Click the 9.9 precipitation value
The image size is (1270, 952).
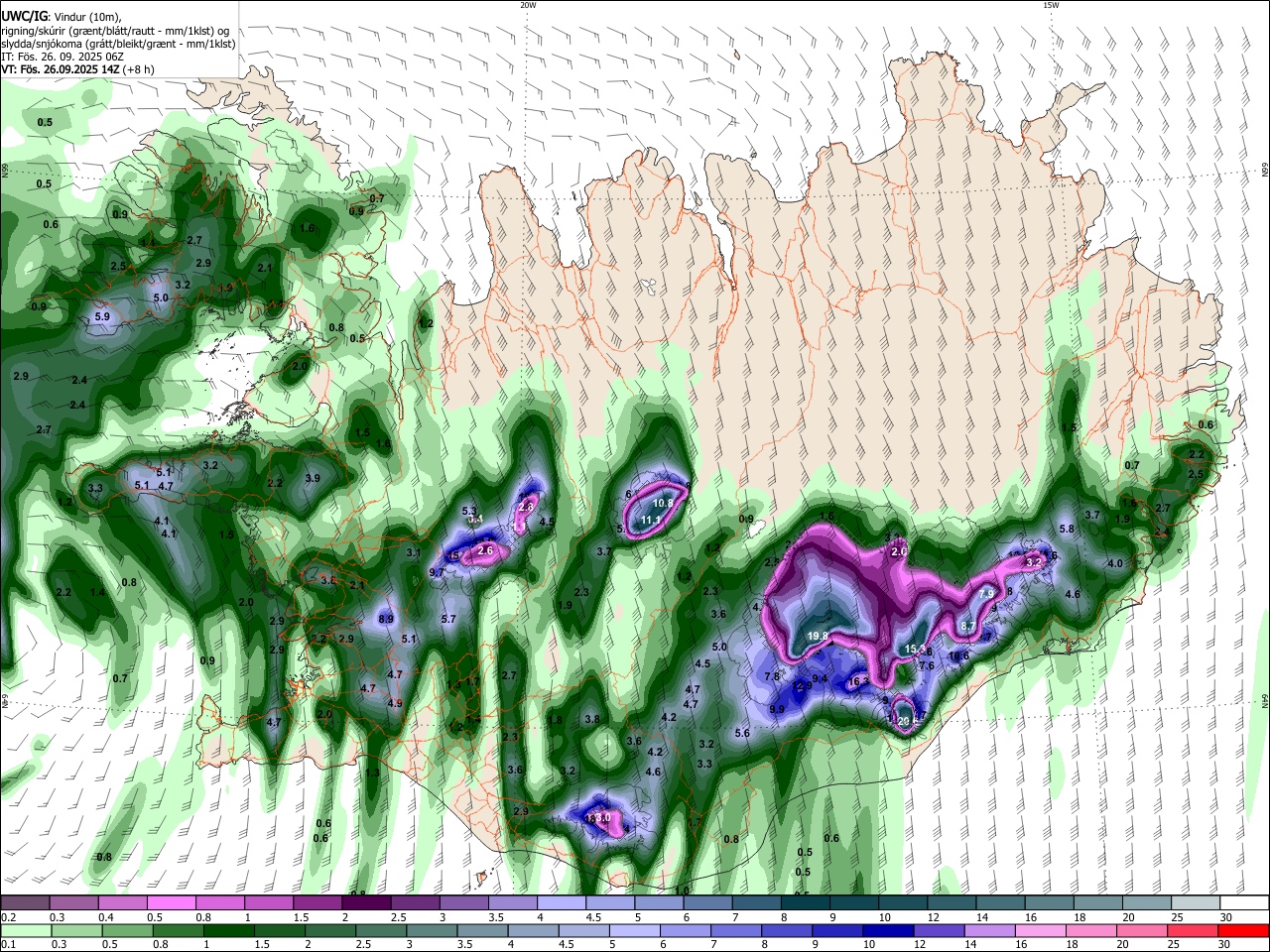click(777, 709)
